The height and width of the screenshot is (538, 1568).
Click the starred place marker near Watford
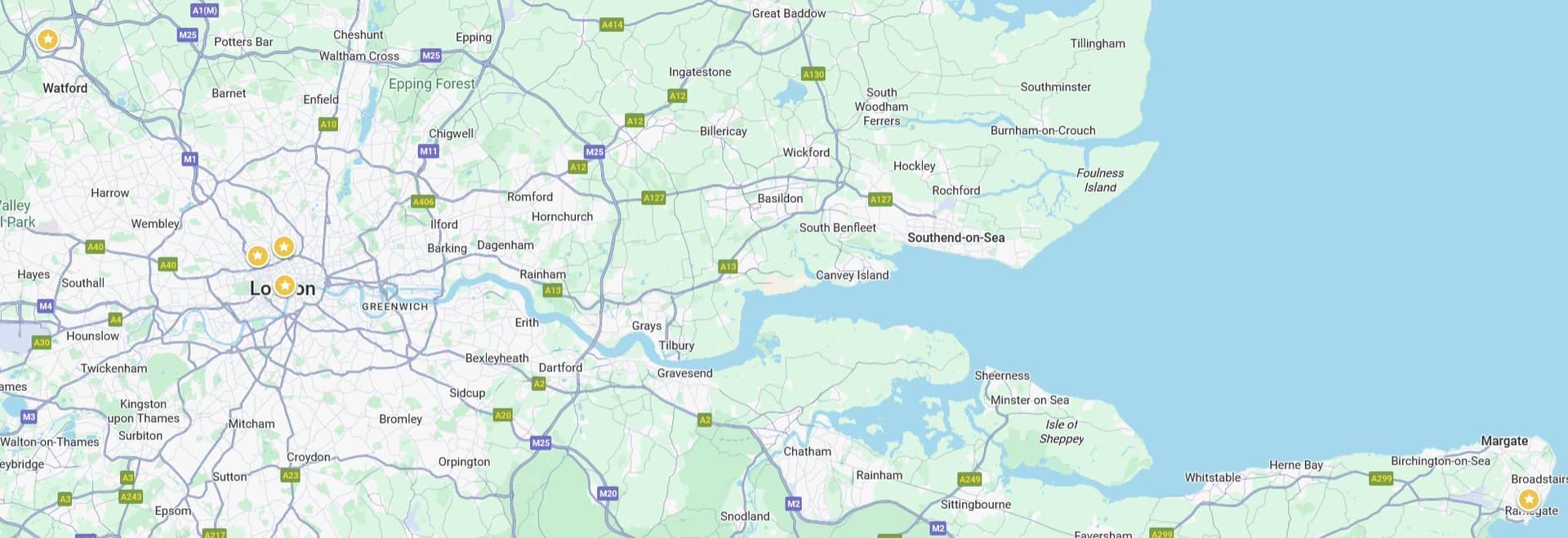coord(48,39)
